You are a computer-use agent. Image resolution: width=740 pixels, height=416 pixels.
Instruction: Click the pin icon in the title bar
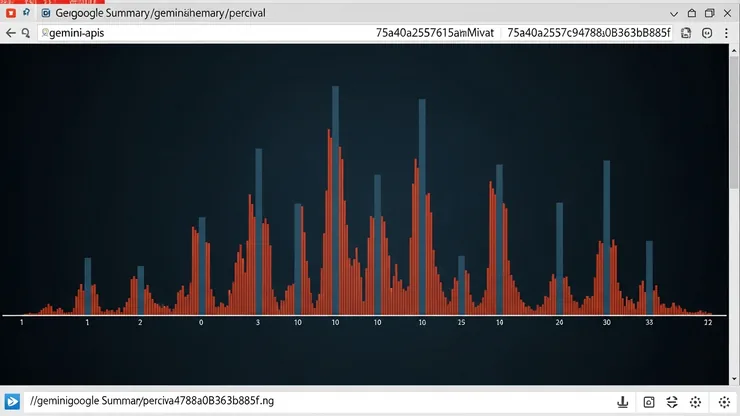pos(26,13)
